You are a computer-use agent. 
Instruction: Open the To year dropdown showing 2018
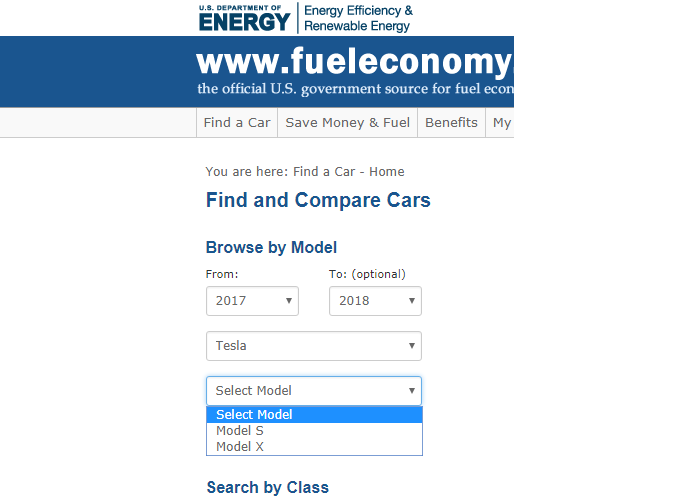click(375, 301)
